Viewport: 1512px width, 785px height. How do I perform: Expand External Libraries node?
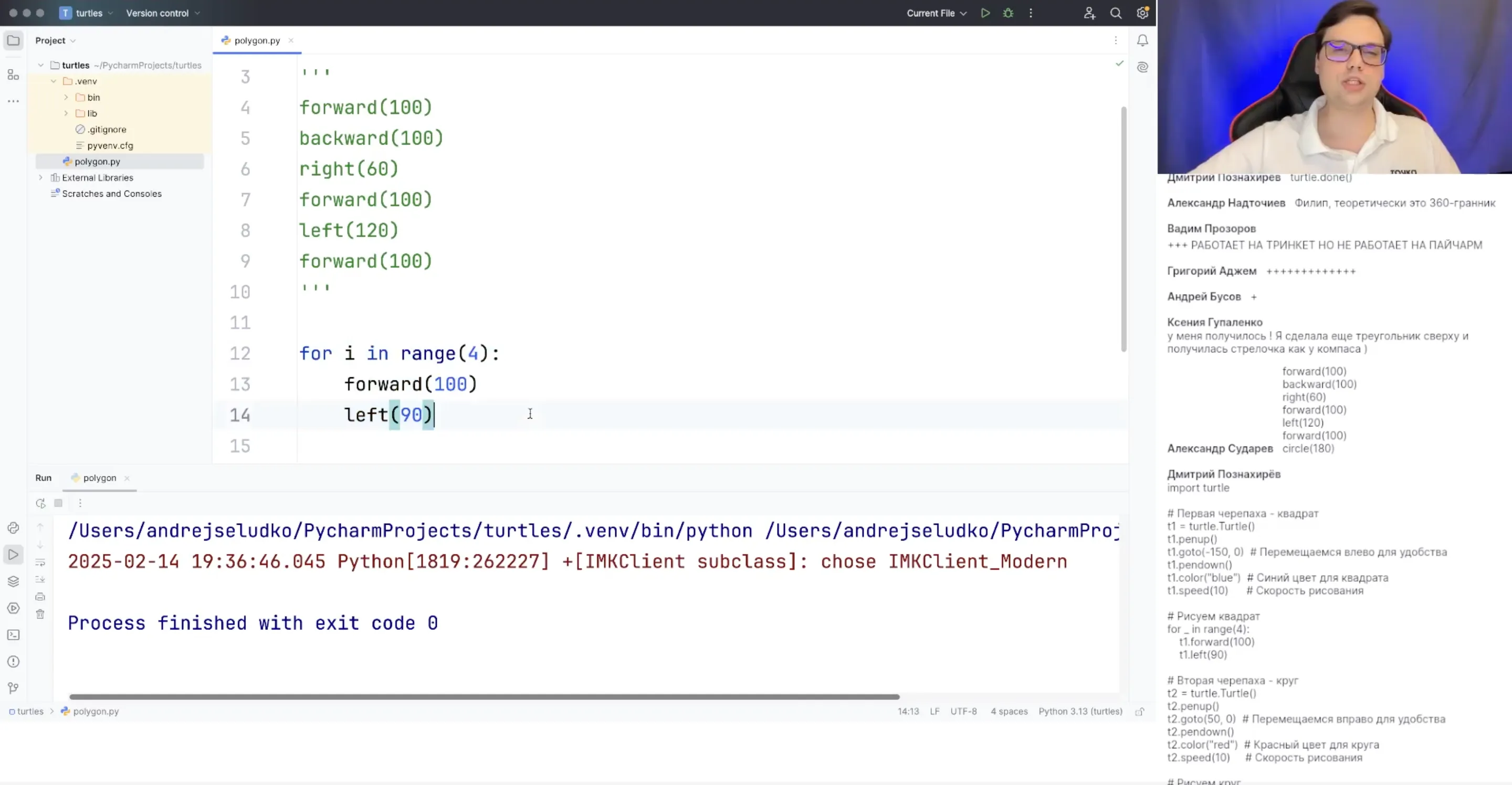[x=40, y=177]
